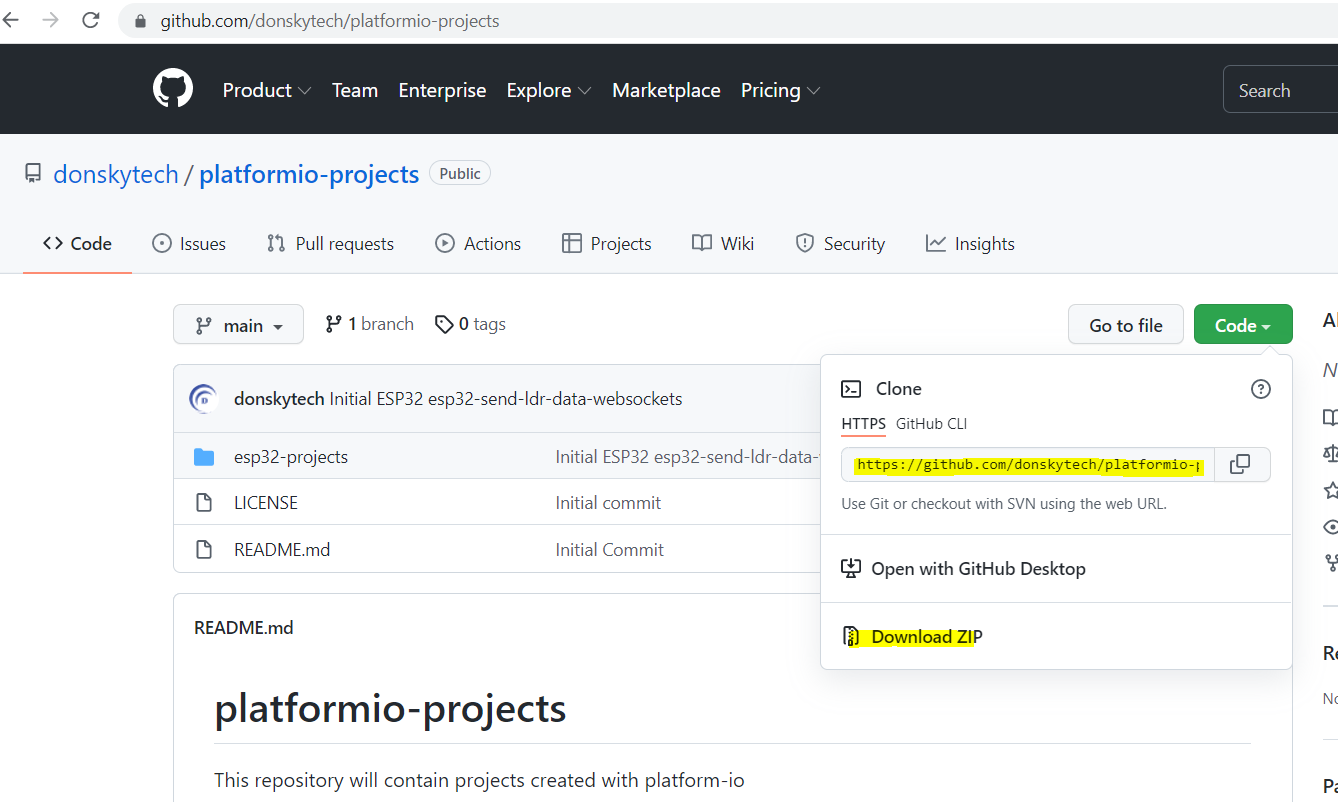Click the esp32-projects folder icon
This screenshot has width=1338, height=802.
[204, 457]
